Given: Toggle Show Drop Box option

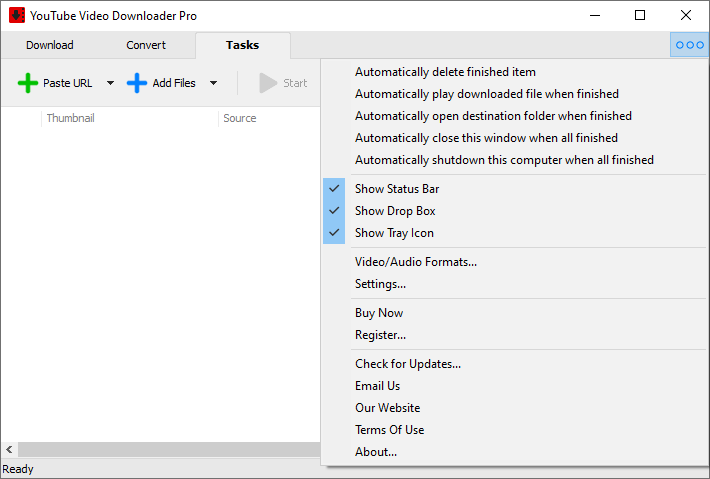Looking at the screenshot, I should 514,211.
